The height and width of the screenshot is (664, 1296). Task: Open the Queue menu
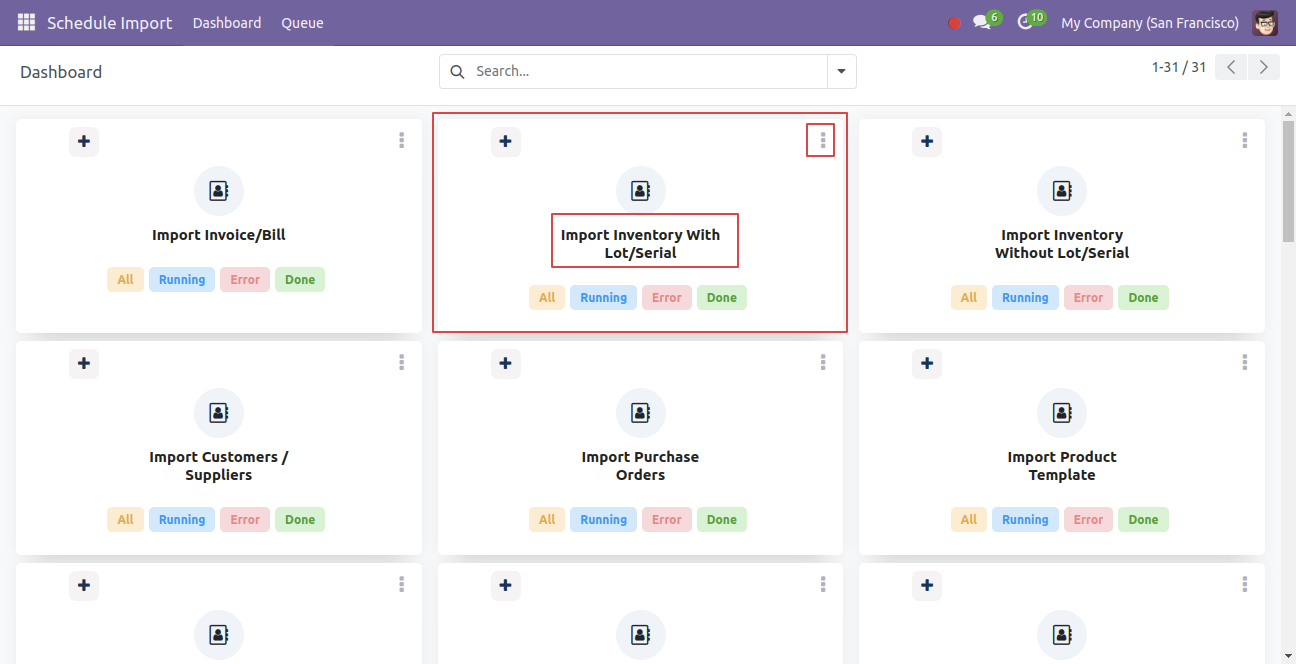302,23
